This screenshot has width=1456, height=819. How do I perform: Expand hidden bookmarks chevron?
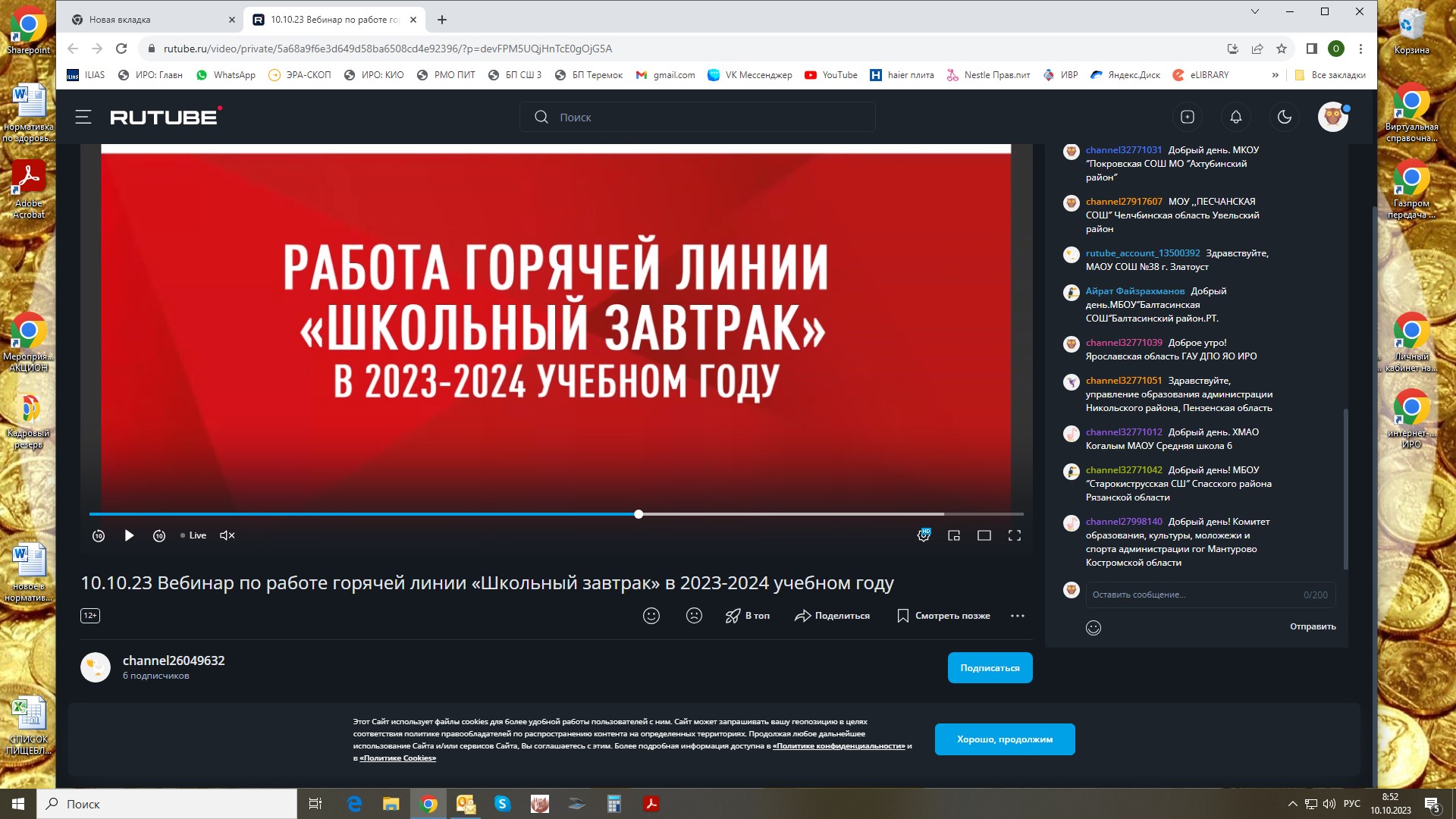tap(1276, 75)
